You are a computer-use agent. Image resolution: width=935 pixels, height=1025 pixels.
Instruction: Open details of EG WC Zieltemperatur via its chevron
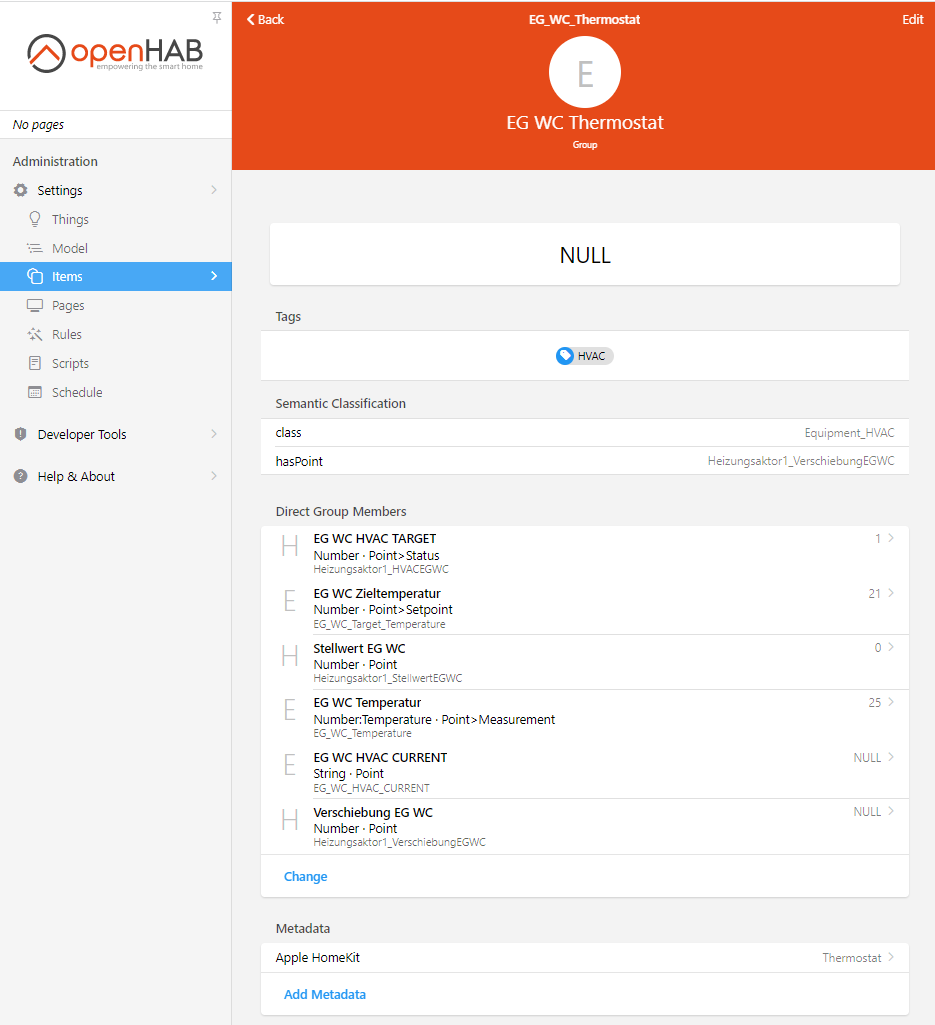click(x=888, y=593)
